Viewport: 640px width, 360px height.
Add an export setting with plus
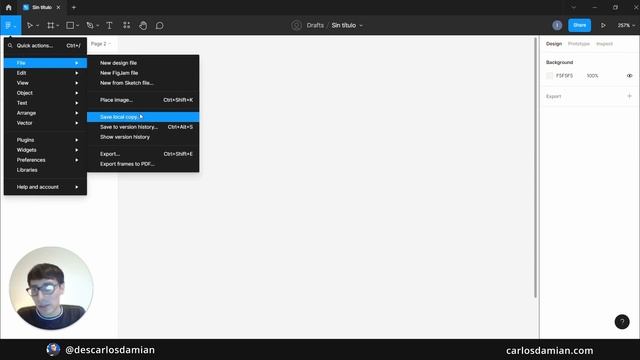coord(629,96)
